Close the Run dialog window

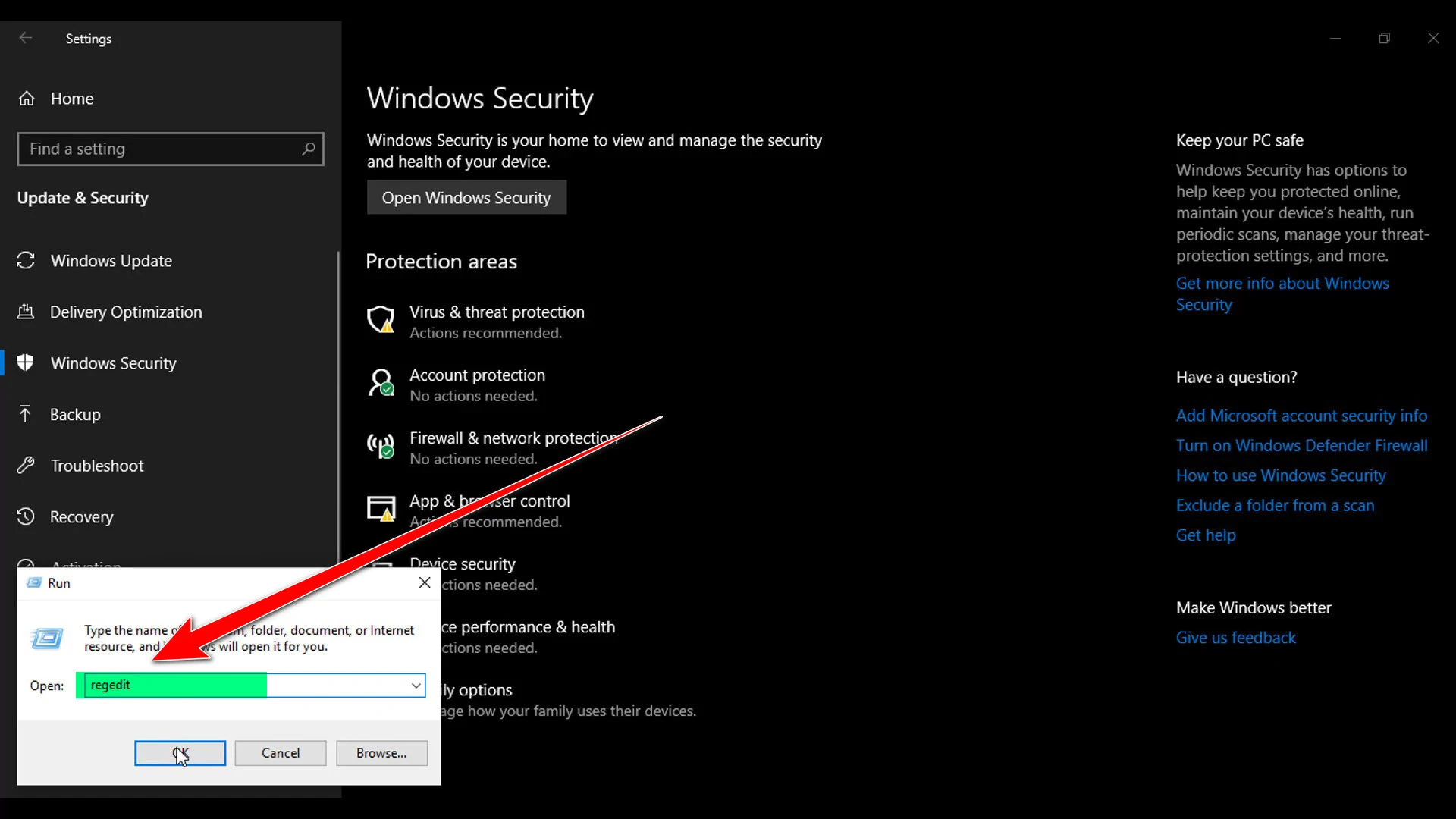tap(425, 582)
